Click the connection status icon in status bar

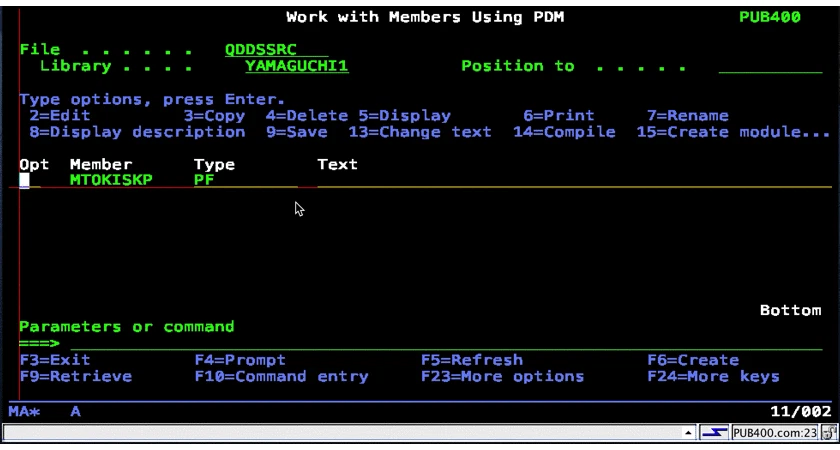pyautogui.click(x=715, y=433)
